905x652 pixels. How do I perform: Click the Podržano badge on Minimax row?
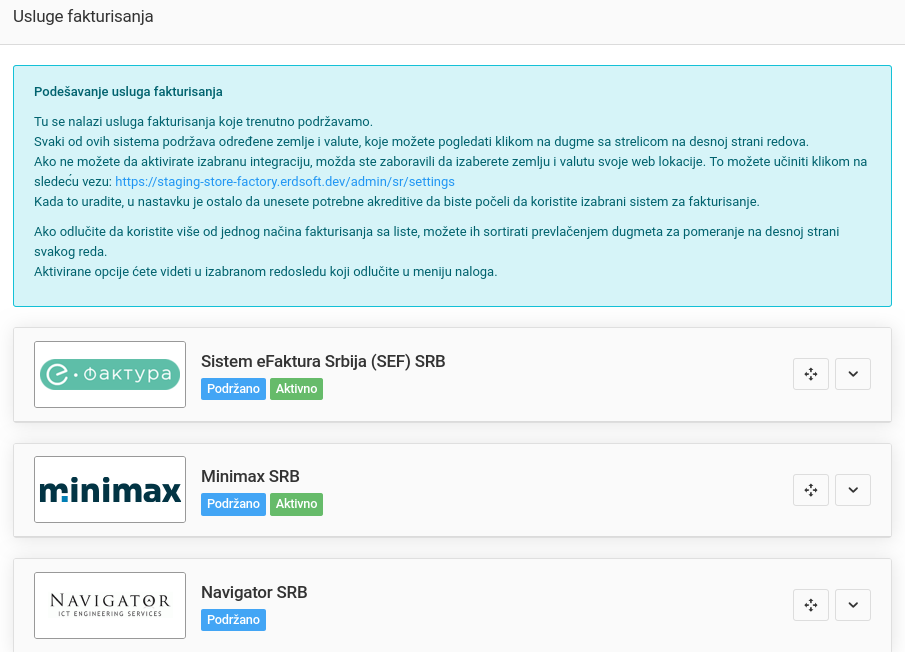(x=233, y=505)
